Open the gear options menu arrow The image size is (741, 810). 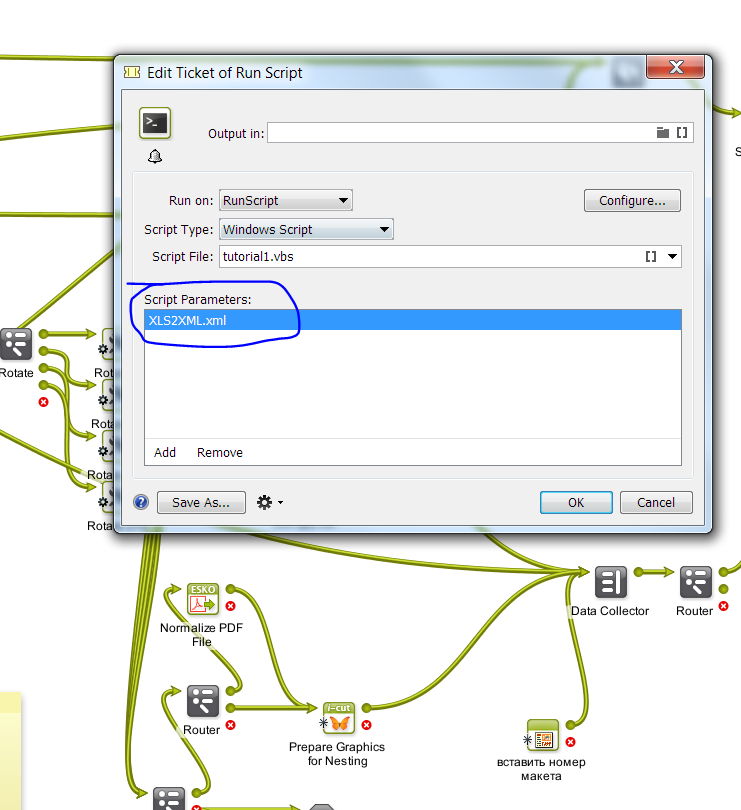click(281, 502)
